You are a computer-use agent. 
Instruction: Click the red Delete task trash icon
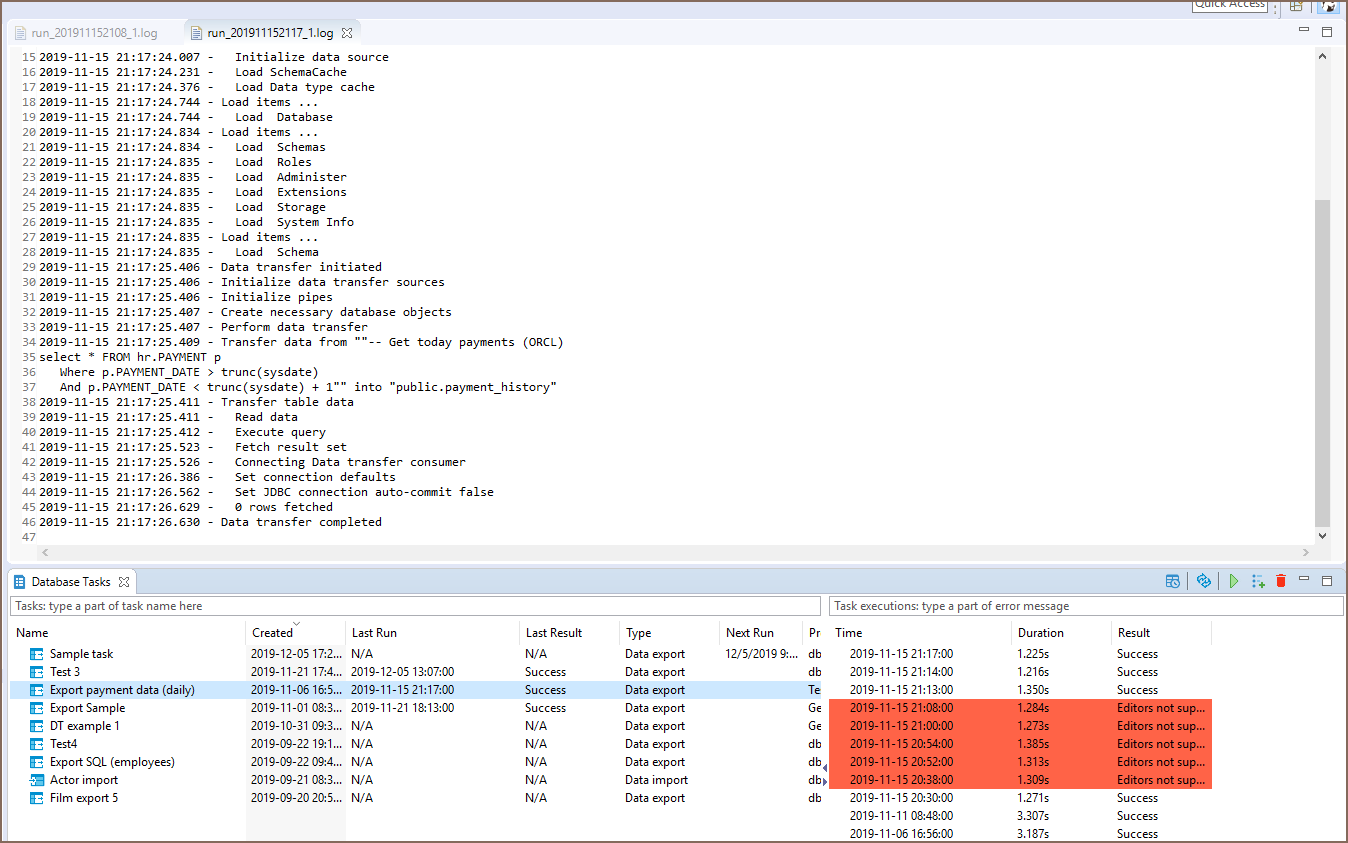point(1280,581)
